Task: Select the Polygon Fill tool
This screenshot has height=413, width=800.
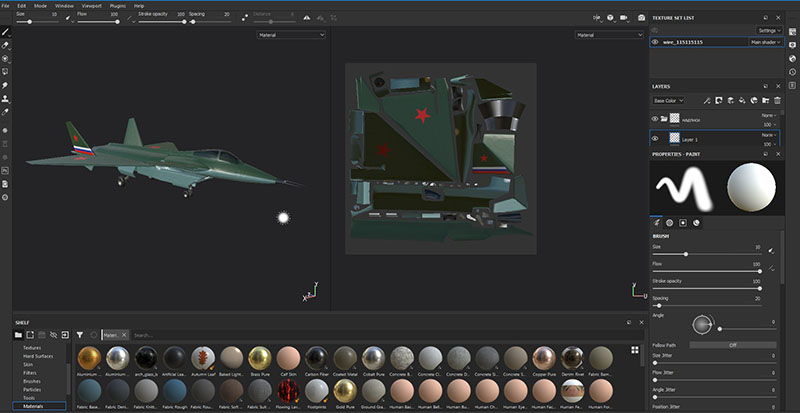Action: tap(6, 72)
